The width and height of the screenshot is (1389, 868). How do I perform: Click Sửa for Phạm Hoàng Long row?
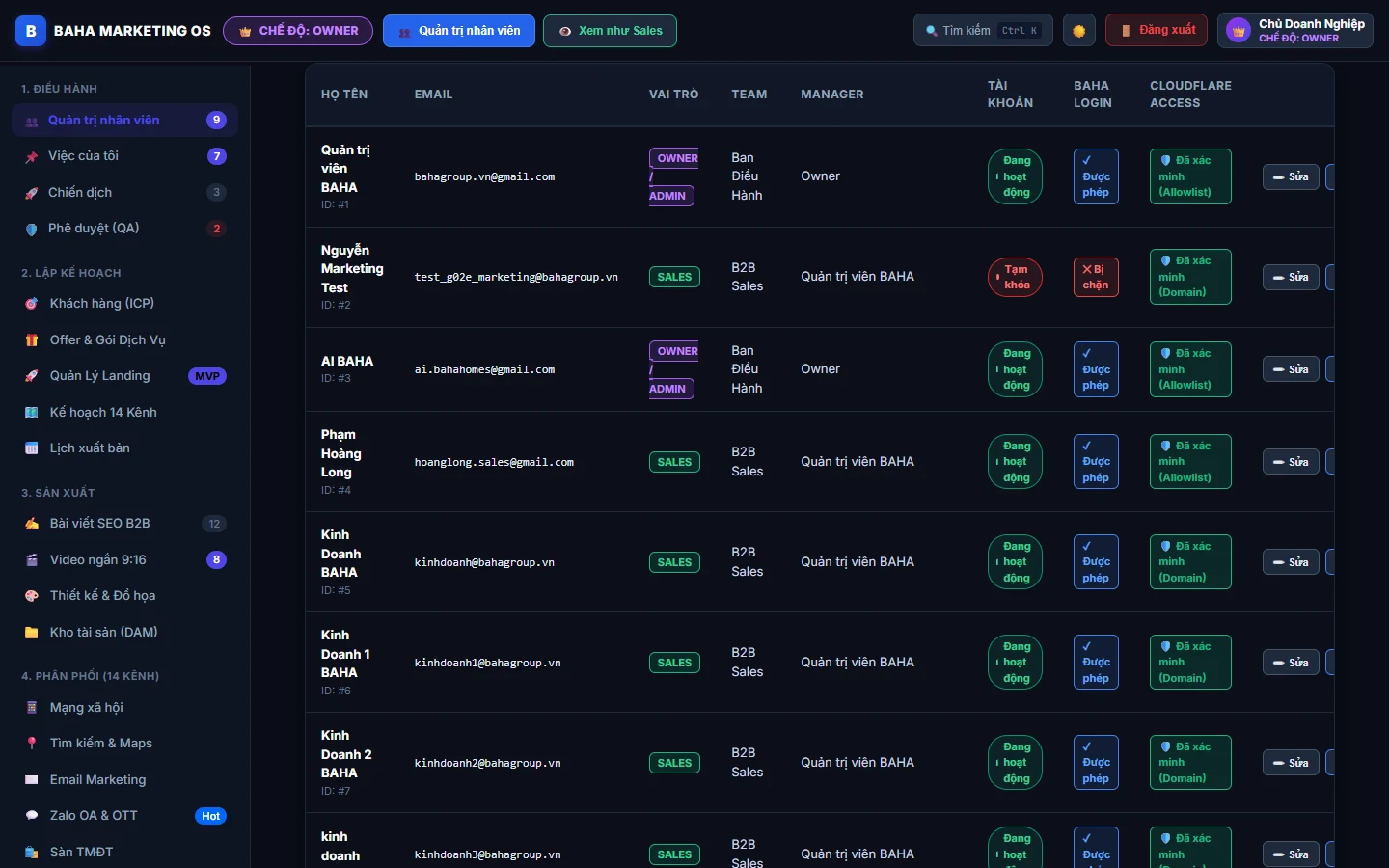tap(1291, 463)
